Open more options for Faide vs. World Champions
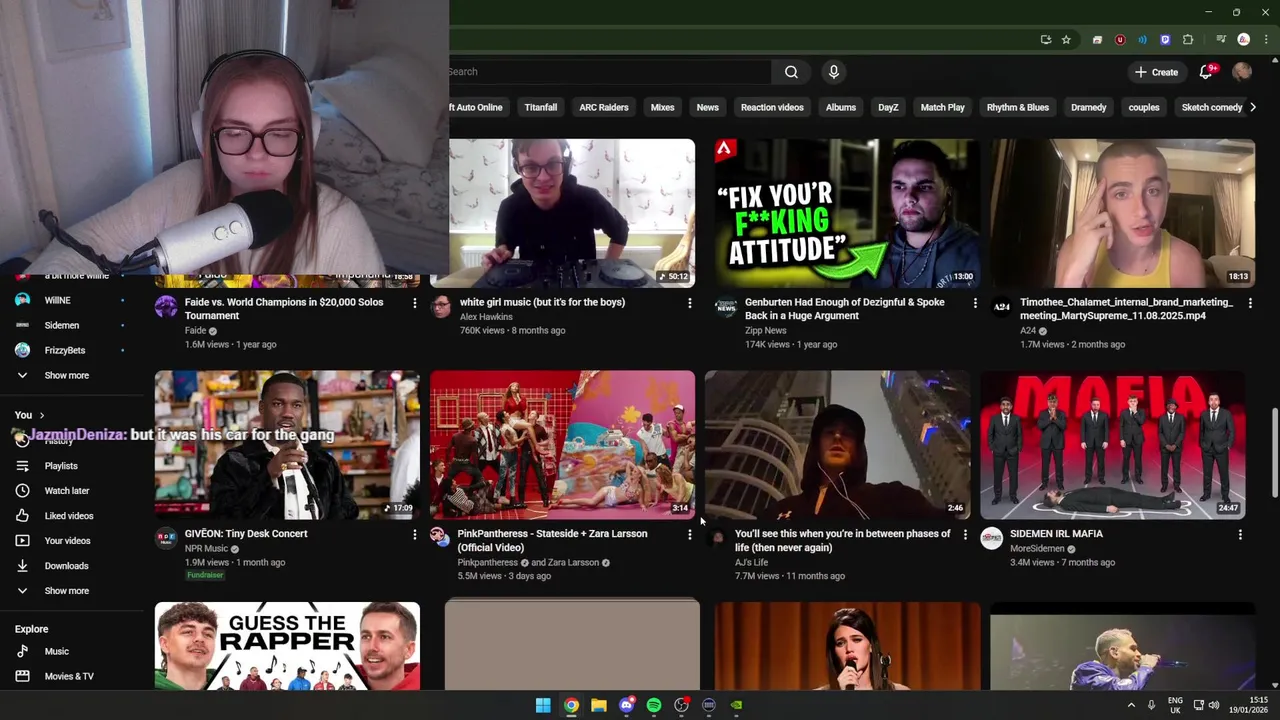The width and height of the screenshot is (1280, 720). (415, 303)
